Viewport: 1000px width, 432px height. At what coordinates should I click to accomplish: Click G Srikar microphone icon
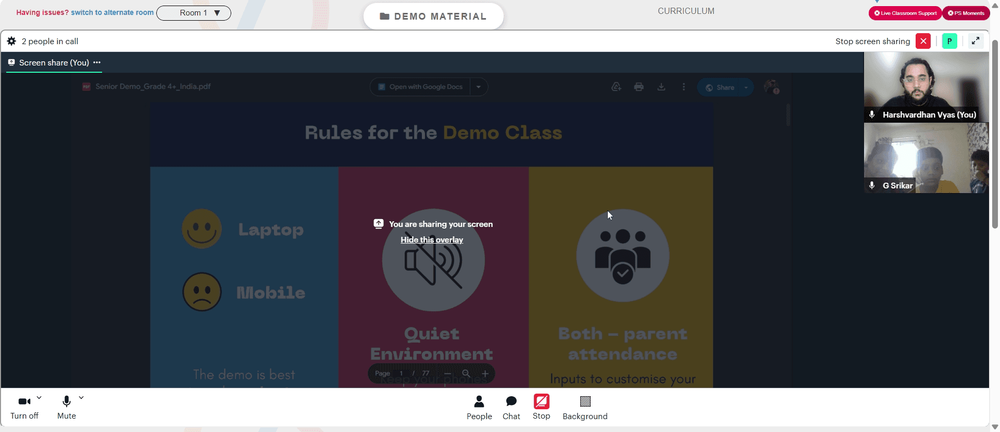[x=872, y=186]
